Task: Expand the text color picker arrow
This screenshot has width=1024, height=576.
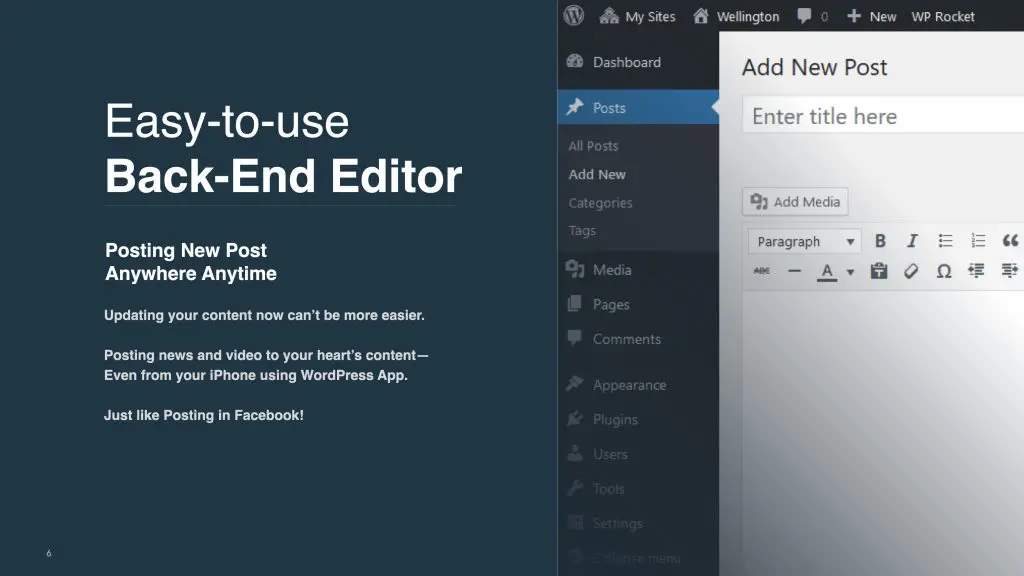Action: (x=851, y=272)
